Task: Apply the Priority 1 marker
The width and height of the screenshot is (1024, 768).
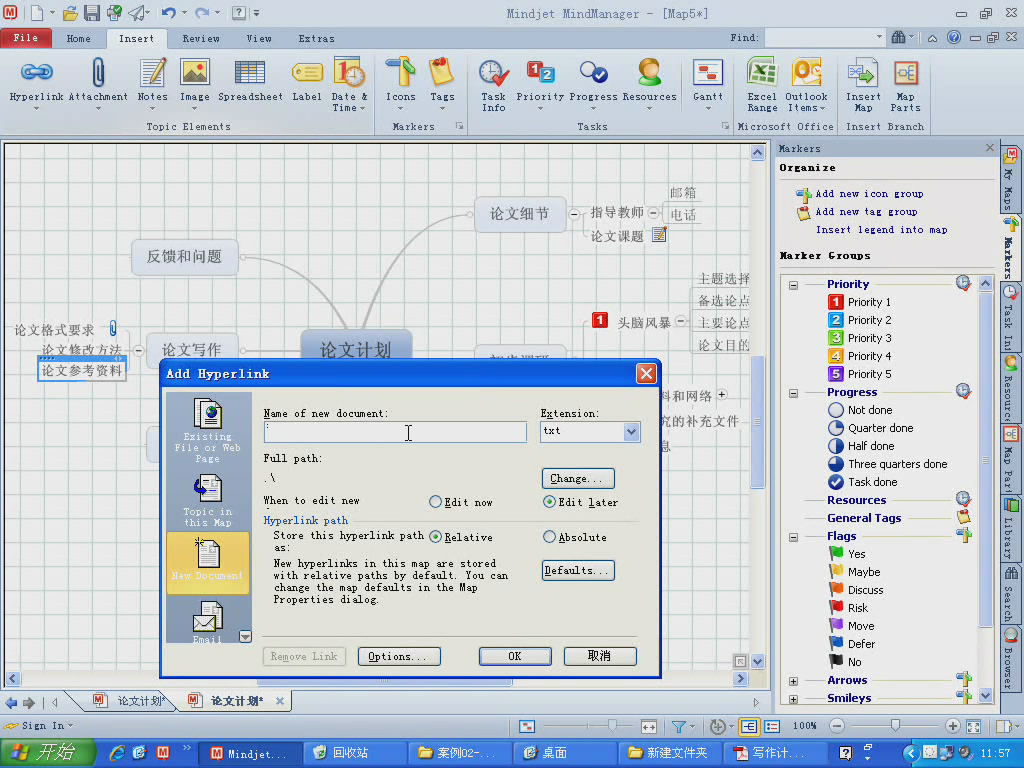Action: (x=859, y=302)
